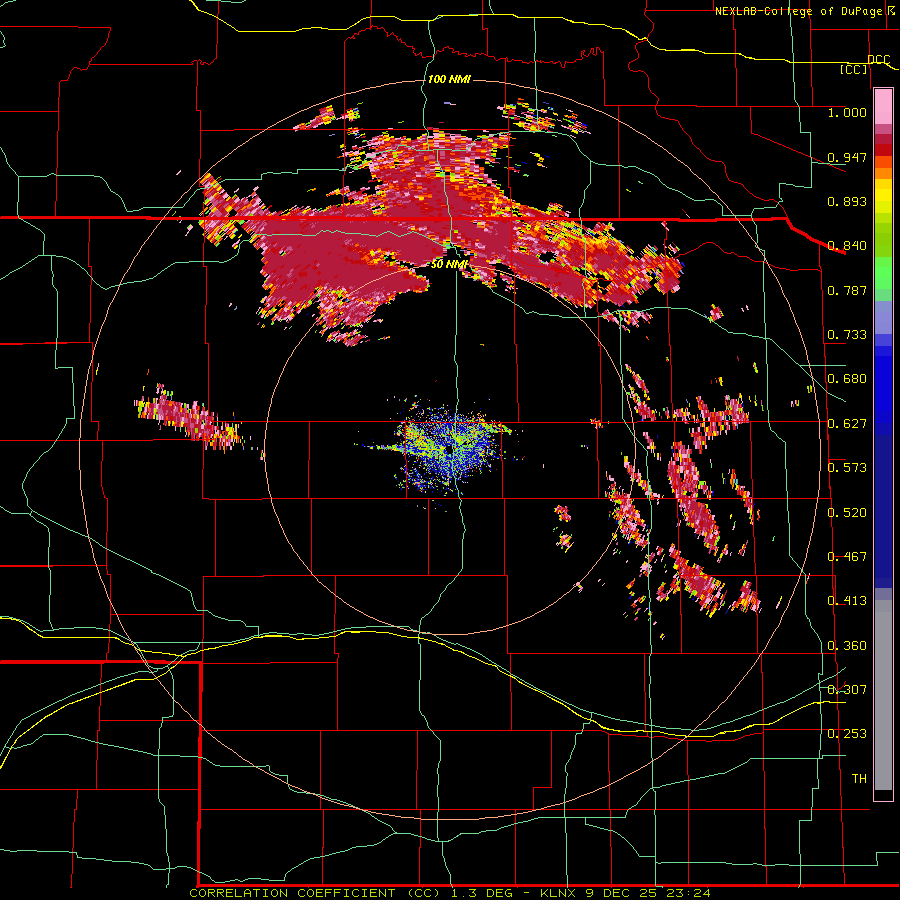
Task: Select the 0.680 scale value
Action: point(847,379)
